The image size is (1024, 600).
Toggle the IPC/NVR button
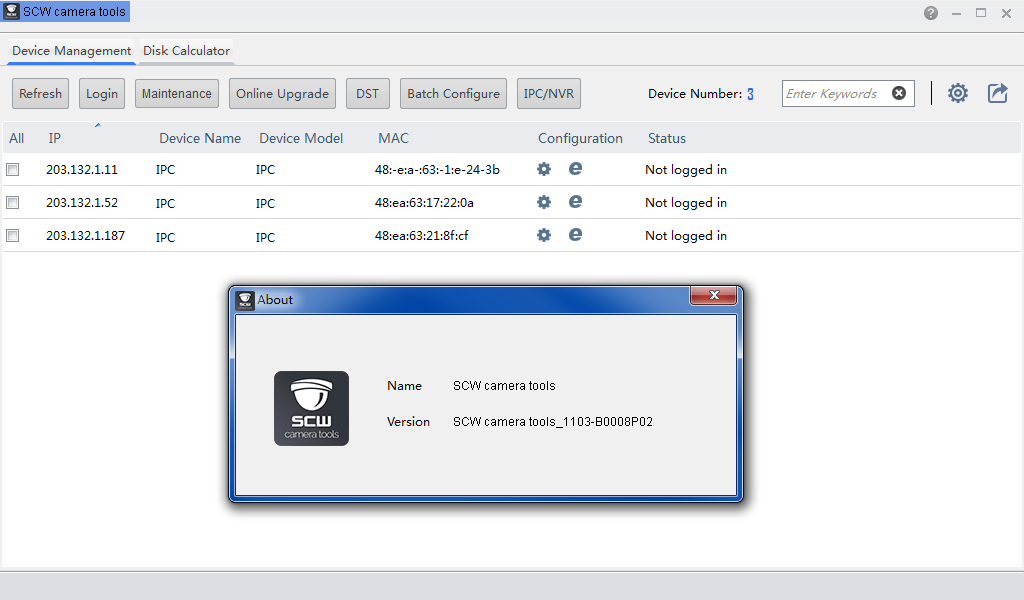tap(549, 93)
